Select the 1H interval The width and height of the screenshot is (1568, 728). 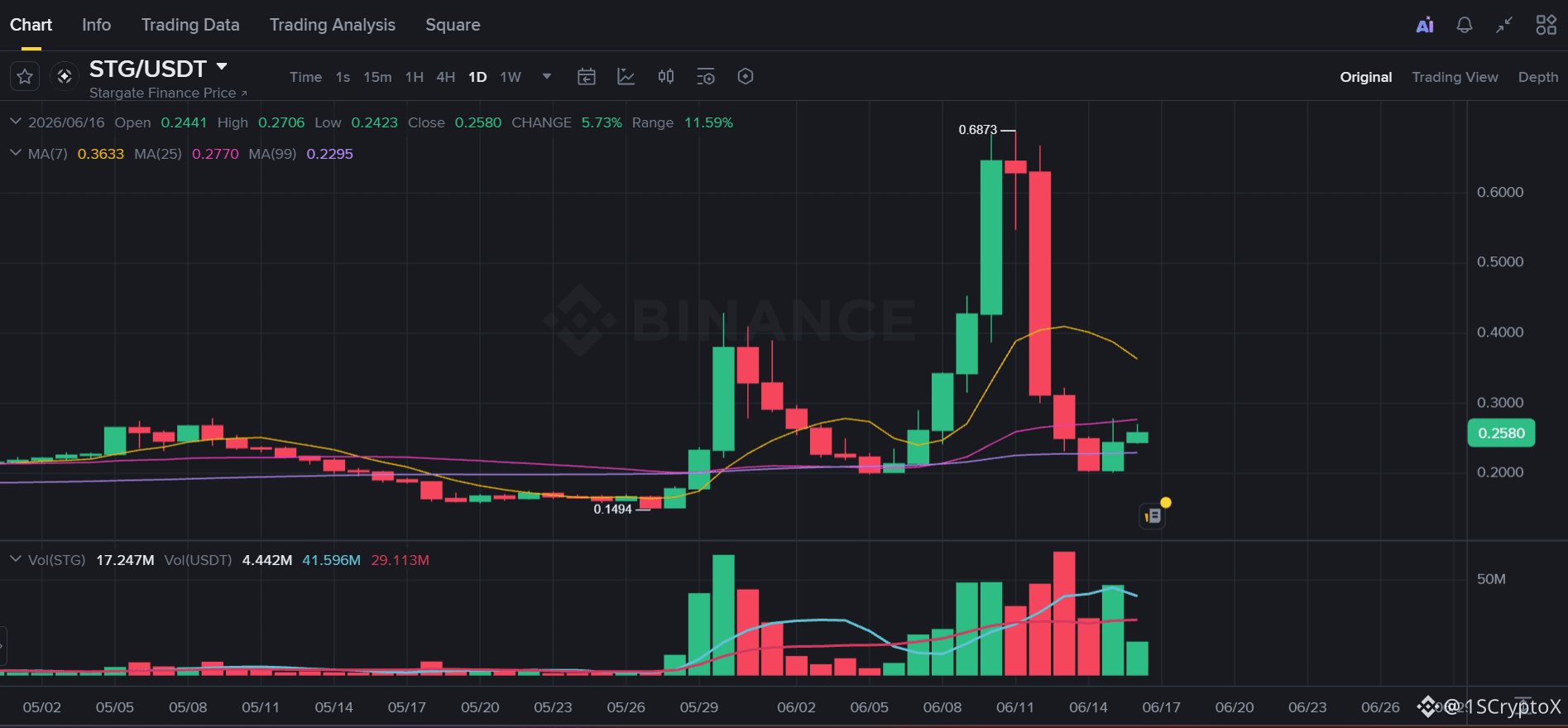(x=414, y=77)
